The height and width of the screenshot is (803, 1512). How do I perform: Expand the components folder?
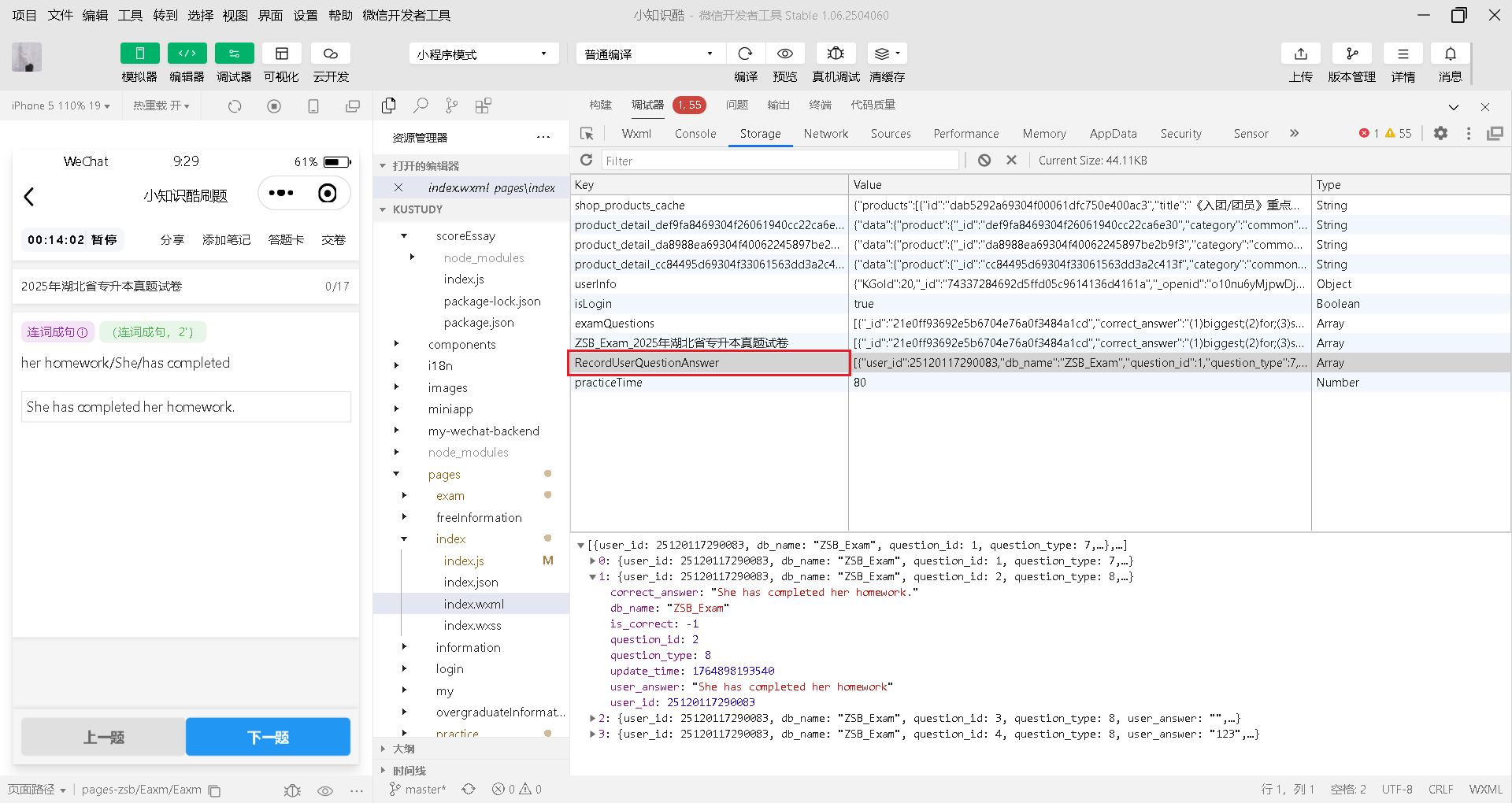click(461, 345)
